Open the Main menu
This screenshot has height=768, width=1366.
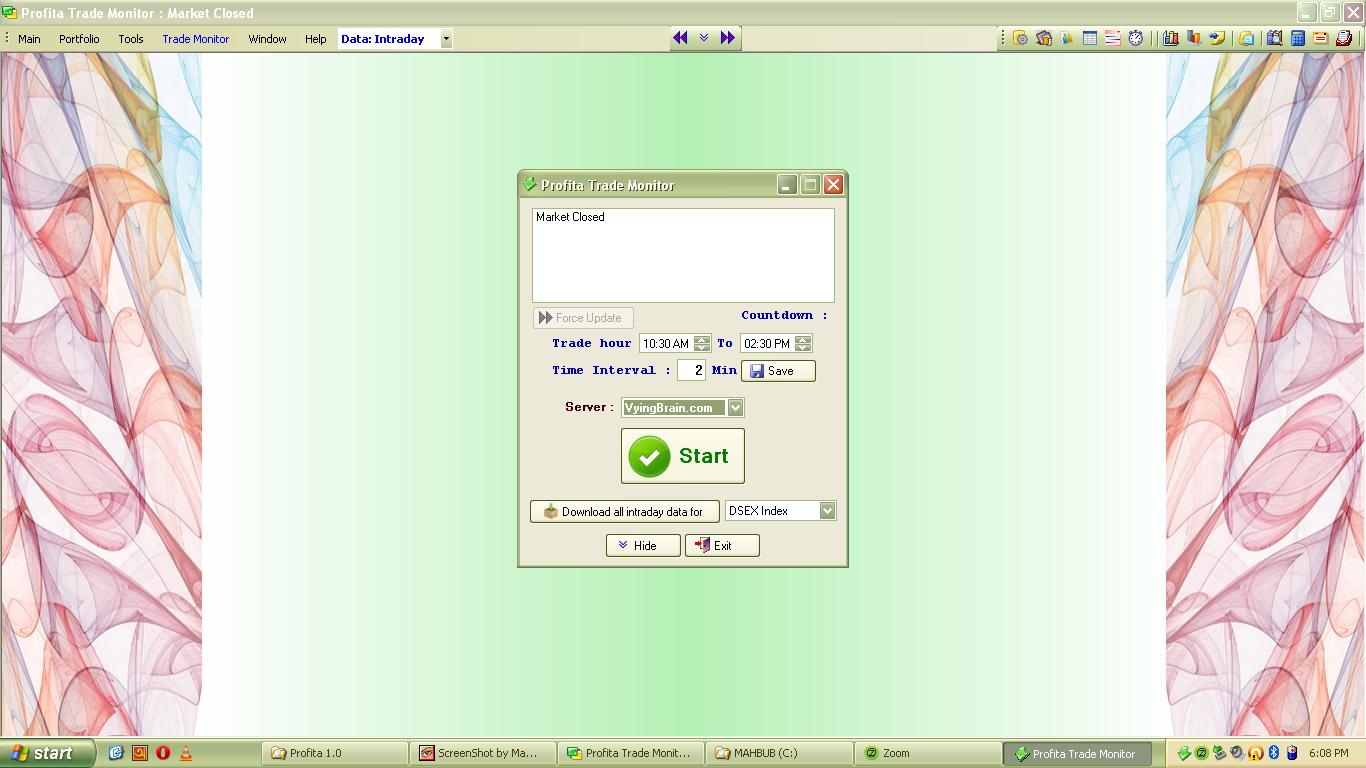[29, 39]
